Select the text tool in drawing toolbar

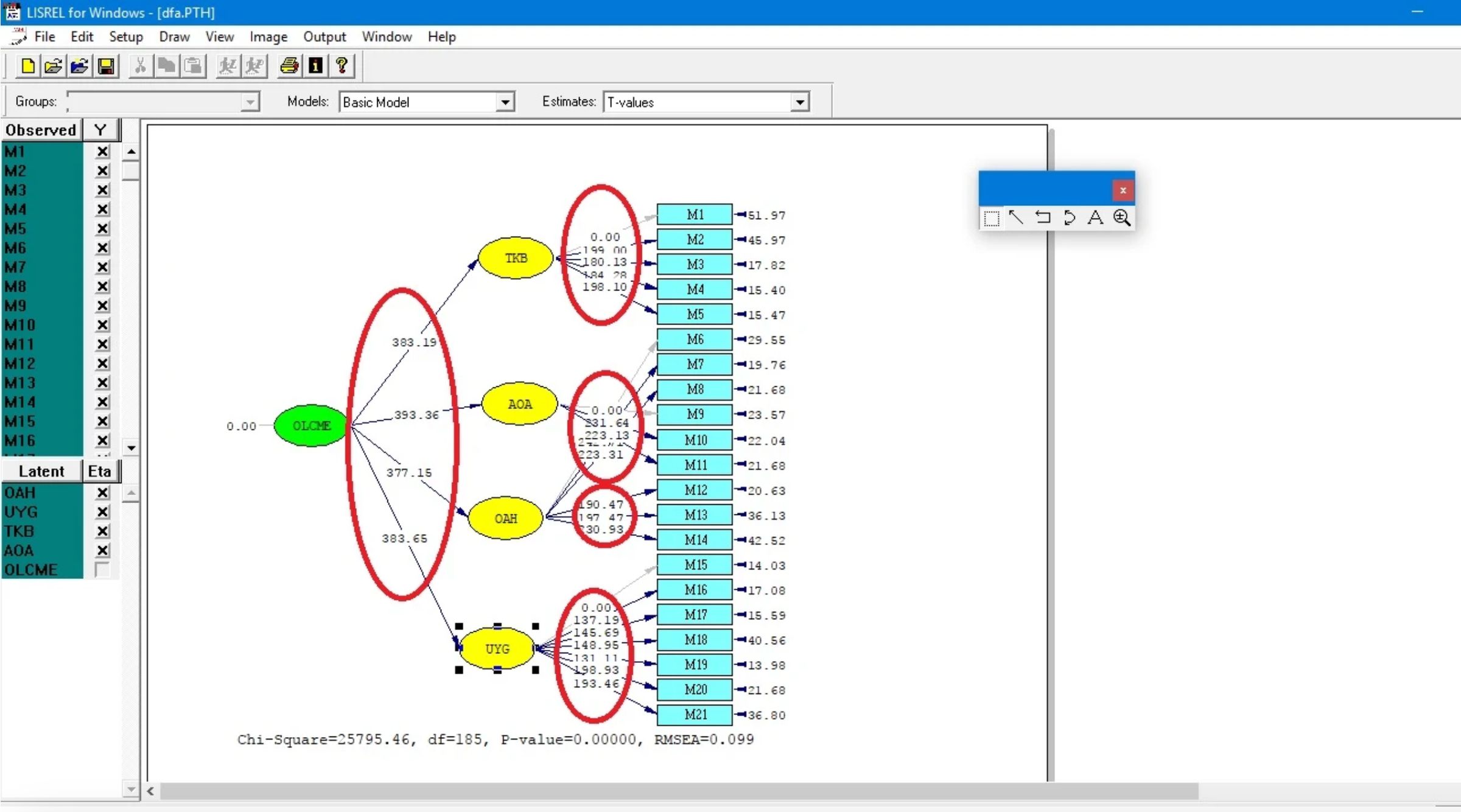pos(1095,218)
